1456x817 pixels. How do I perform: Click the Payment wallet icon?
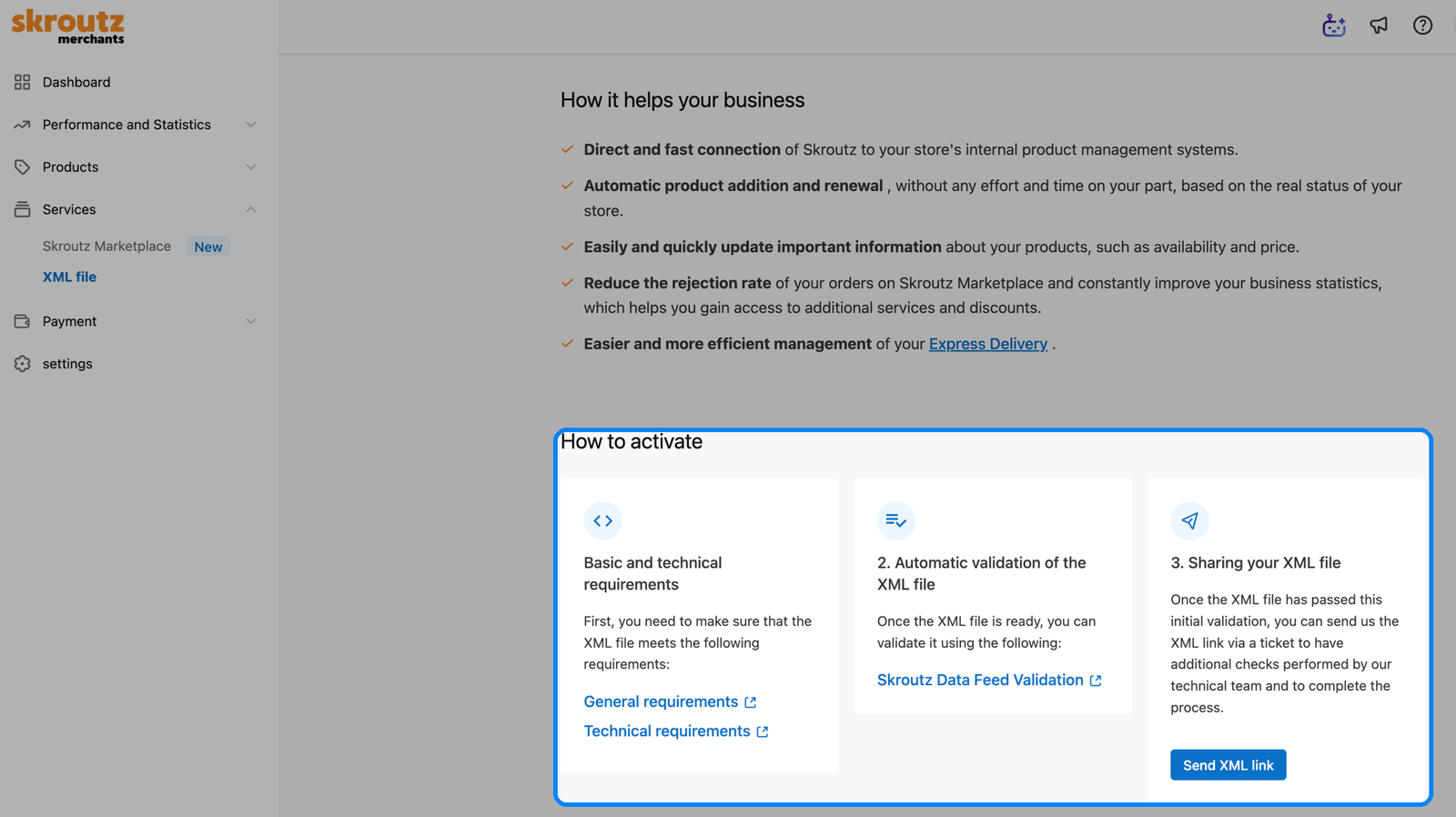tap(23, 321)
